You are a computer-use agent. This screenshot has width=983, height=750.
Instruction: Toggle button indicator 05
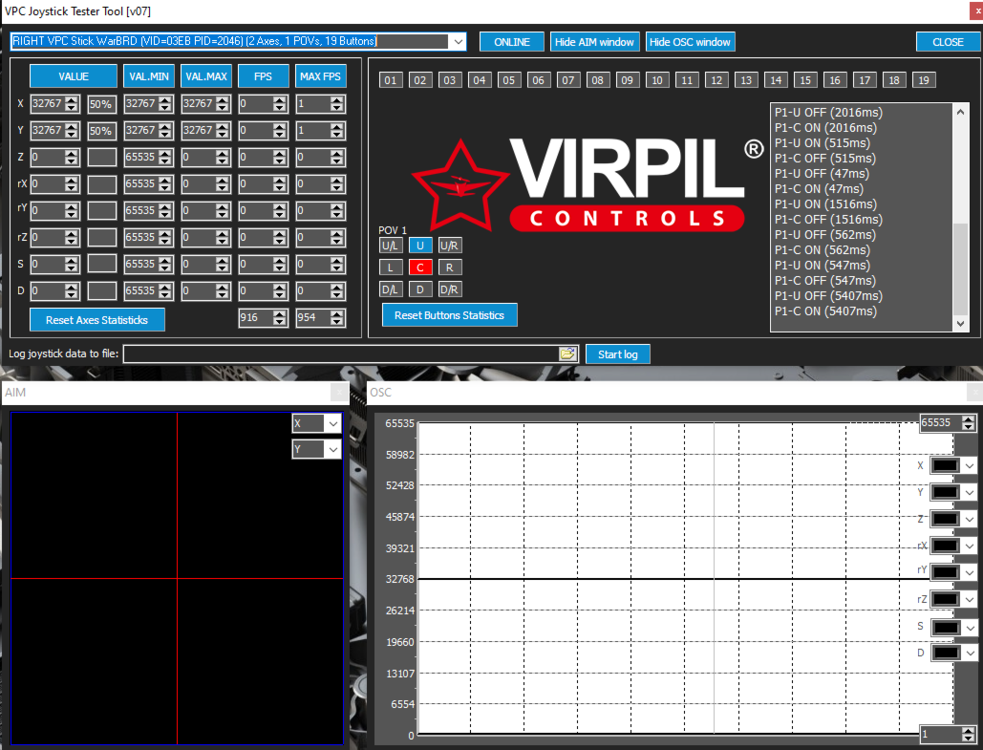pyautogui.click(x=509, y=80)
